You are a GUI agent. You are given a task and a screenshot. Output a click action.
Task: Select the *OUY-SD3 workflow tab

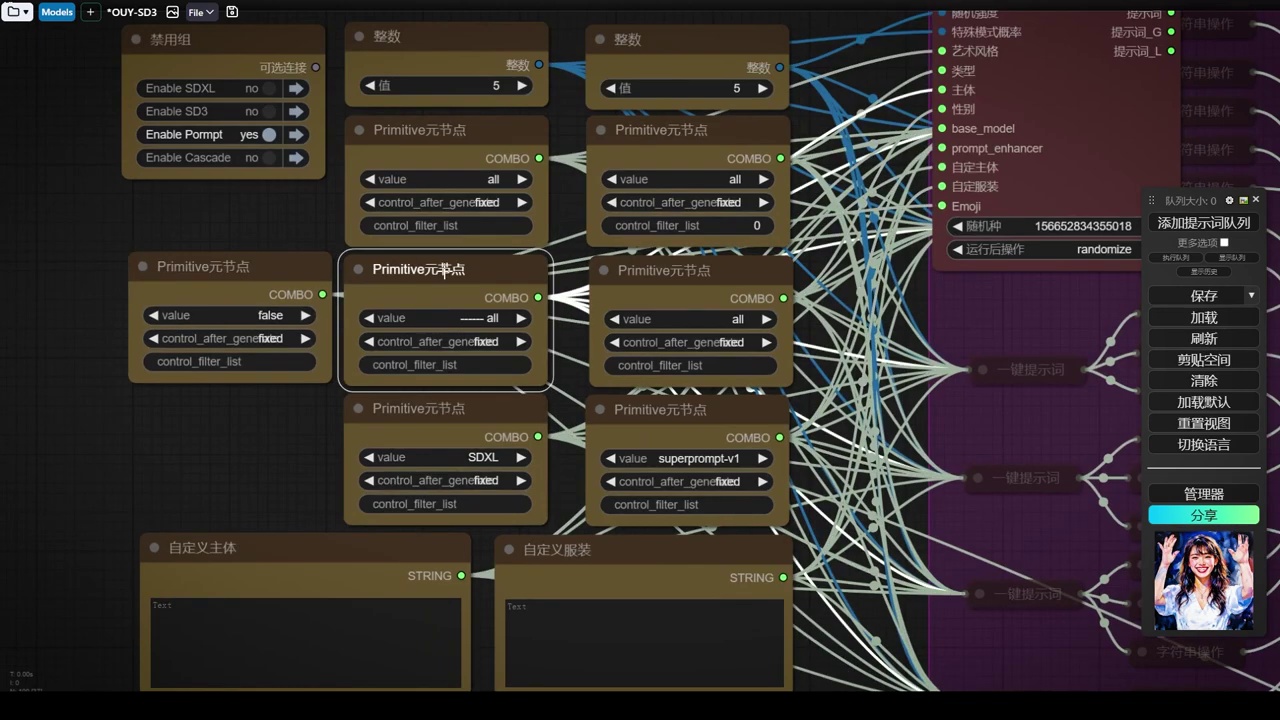click(x=132, y=12)
